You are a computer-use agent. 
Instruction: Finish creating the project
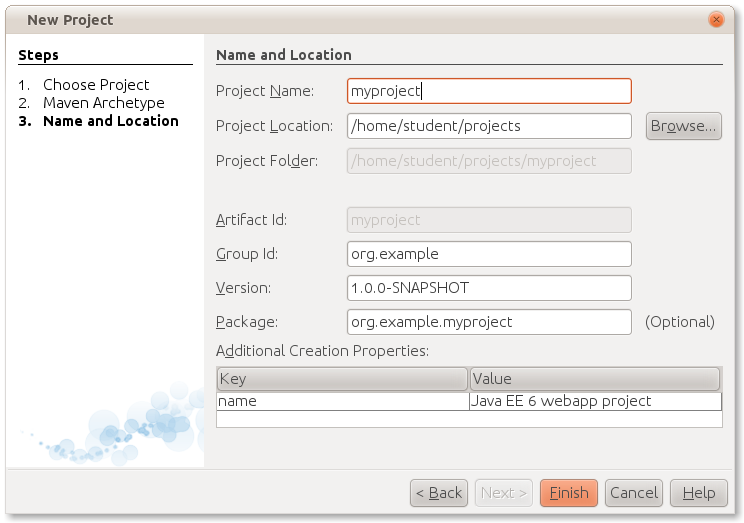coord(568,493)
